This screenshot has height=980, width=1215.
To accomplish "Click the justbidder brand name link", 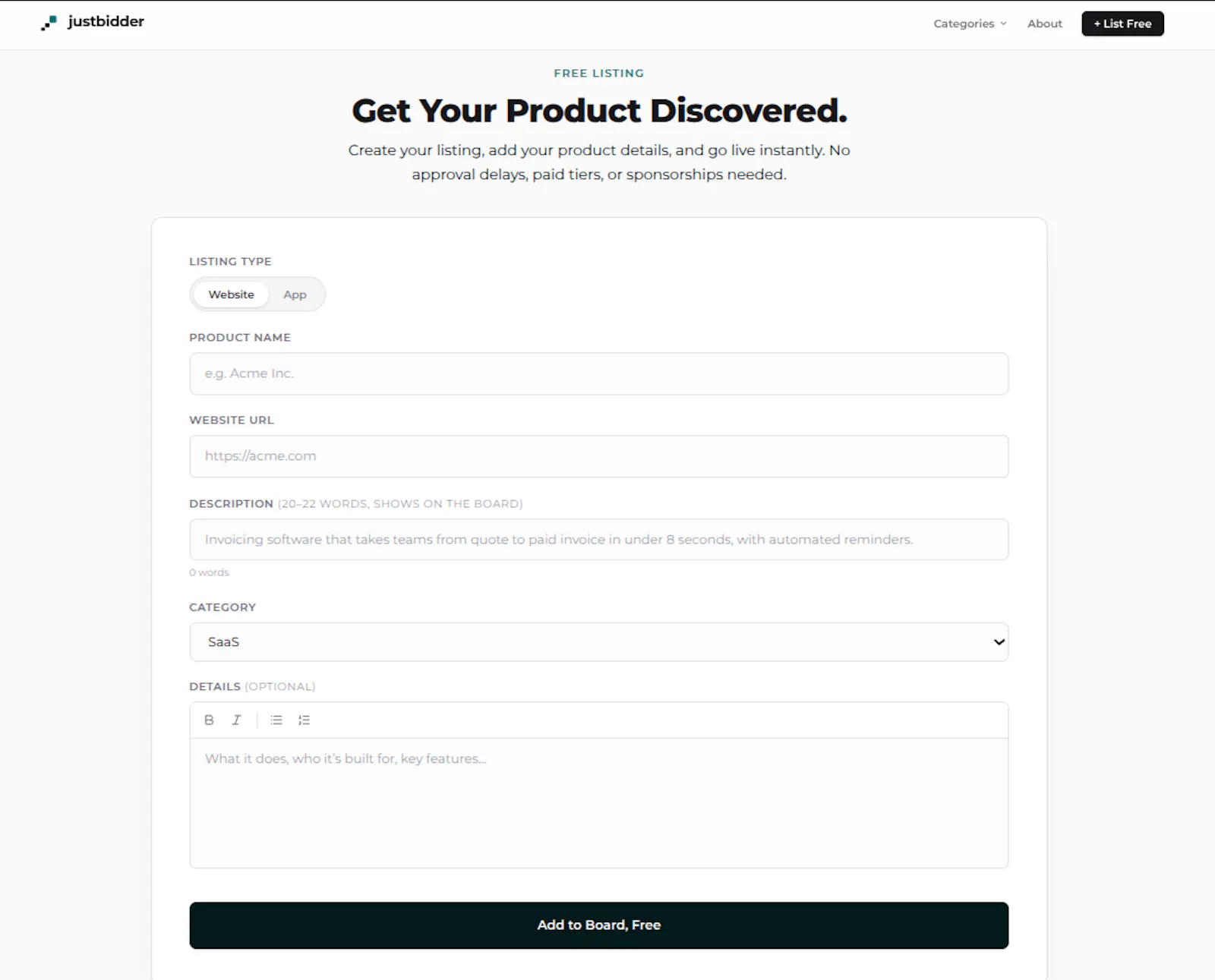I will pyautogui.click(x=106, y=22).
